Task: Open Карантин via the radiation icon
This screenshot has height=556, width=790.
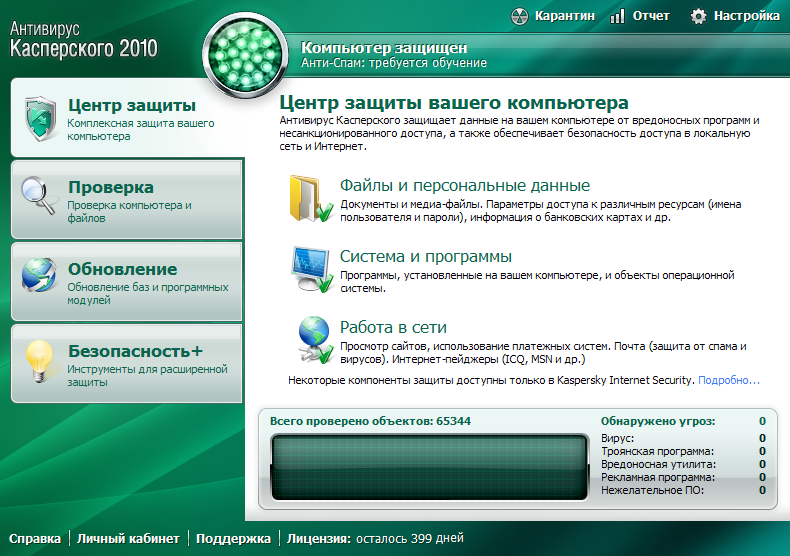Action: 519,16
